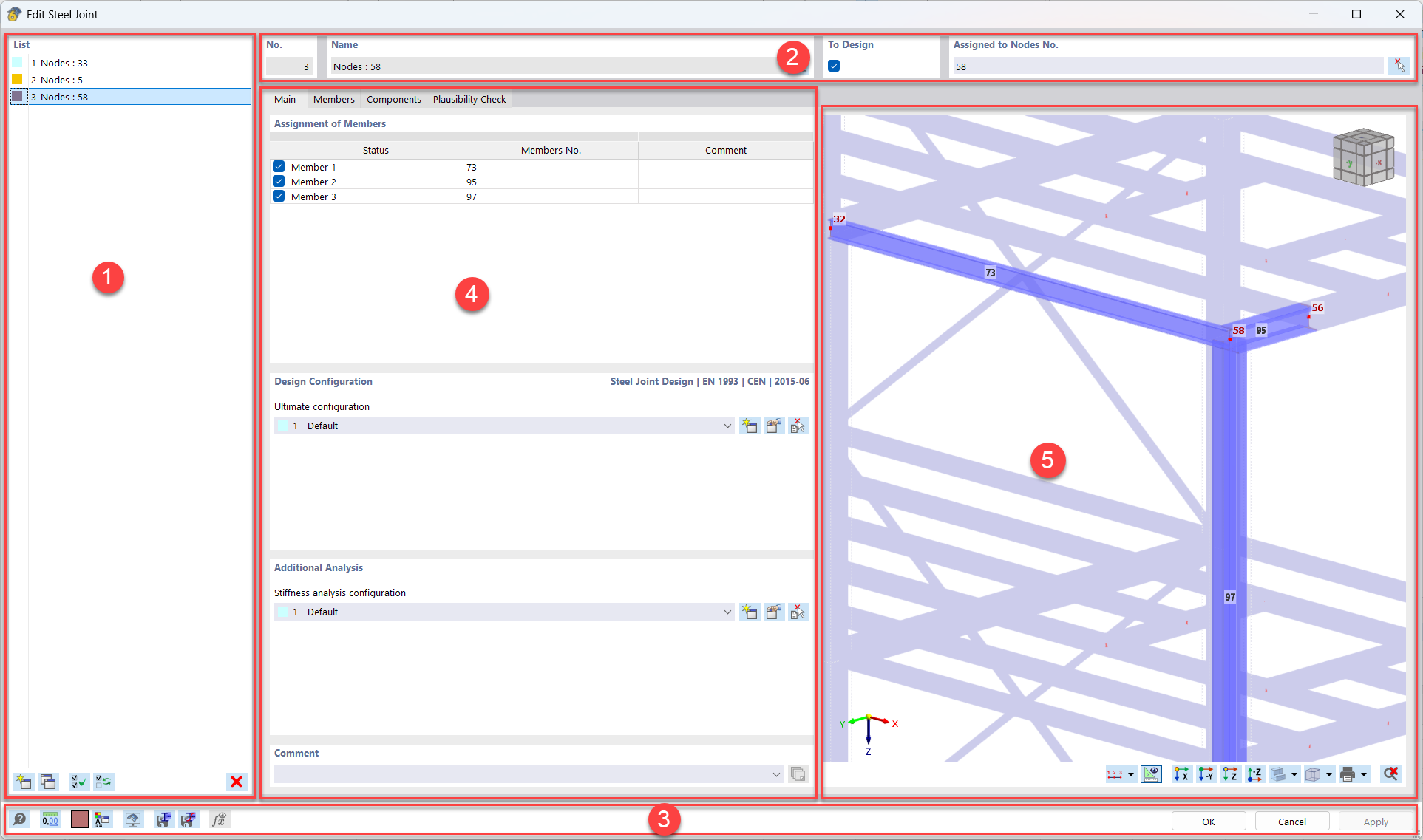The width and height of the screenshot is (1423, 840).
Task: Click the reddish-brown color swatch in bottom toolbar
Action: tap(79, 819)
